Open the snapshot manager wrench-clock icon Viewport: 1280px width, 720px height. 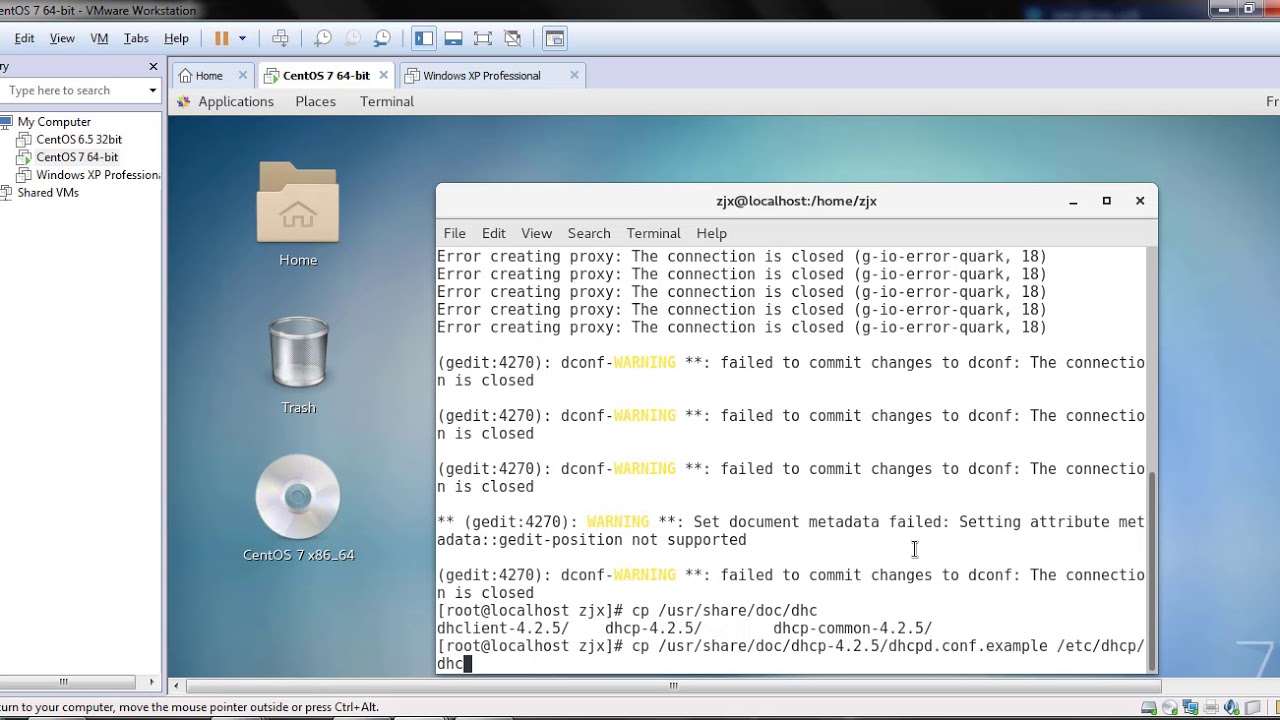tap(382, 38)
